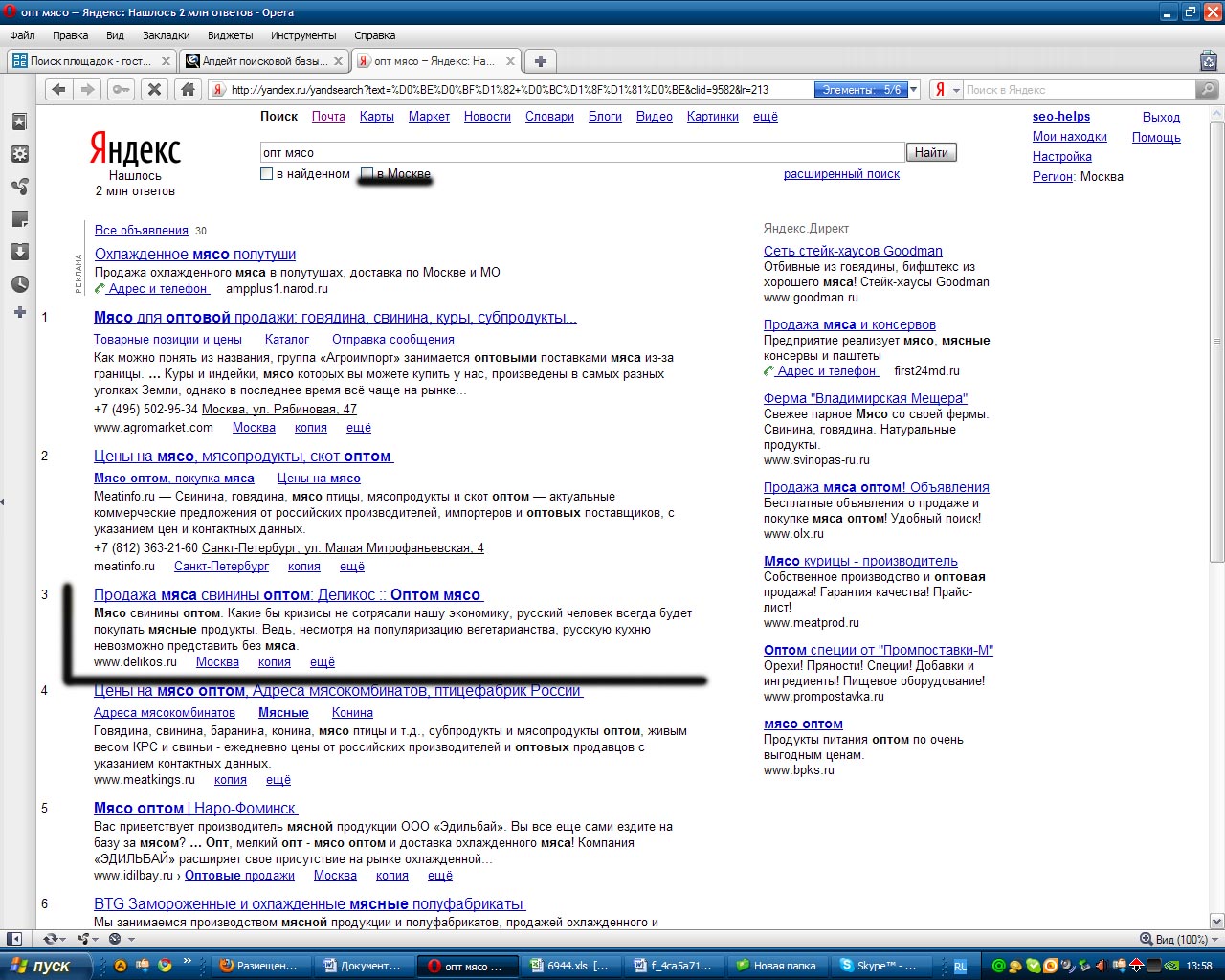1225x980 pixels.
Task: Open 'Сеть стейк-хаусов Goodman' ad link
Action: (853, 251)
